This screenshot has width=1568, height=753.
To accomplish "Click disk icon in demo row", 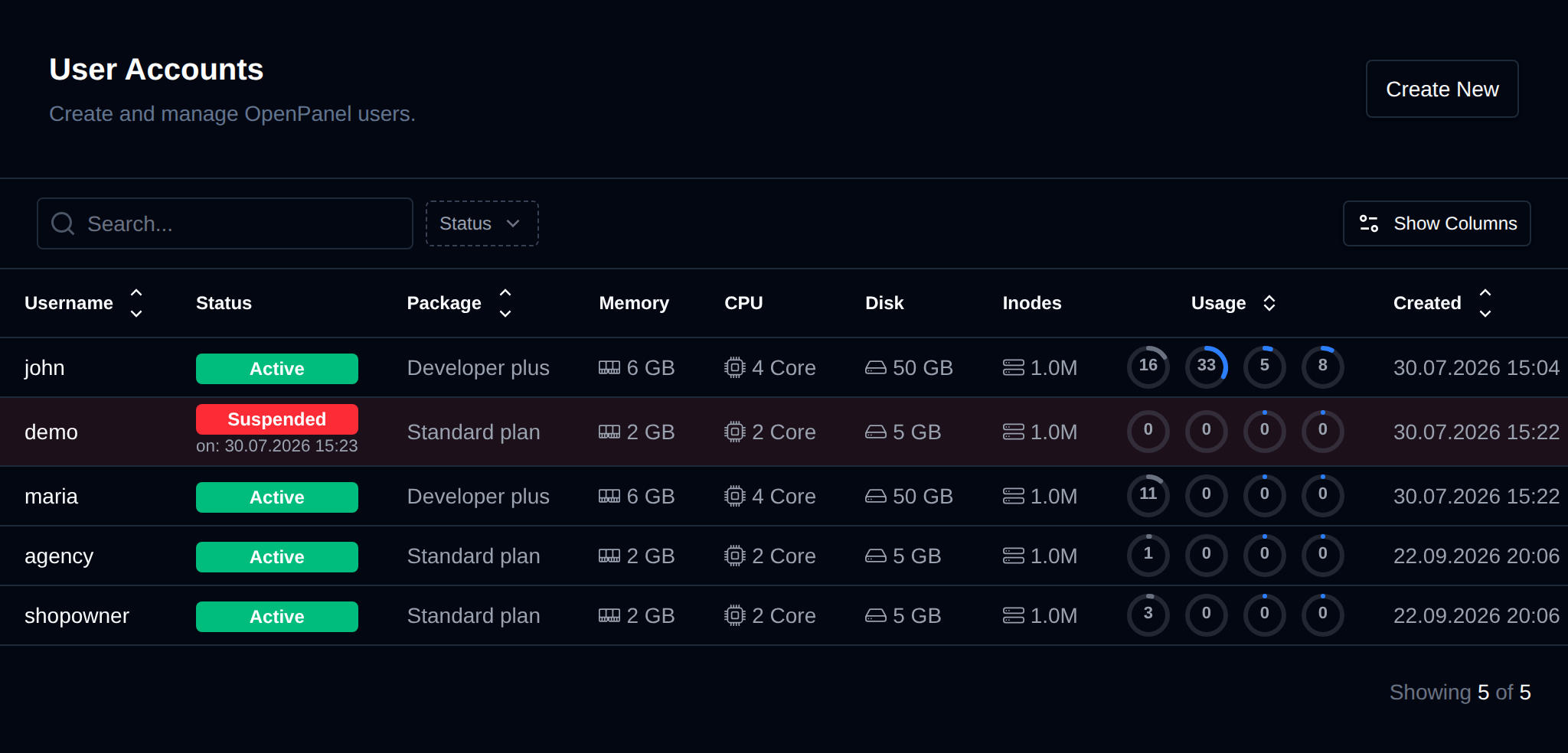I will pos(876,432).
